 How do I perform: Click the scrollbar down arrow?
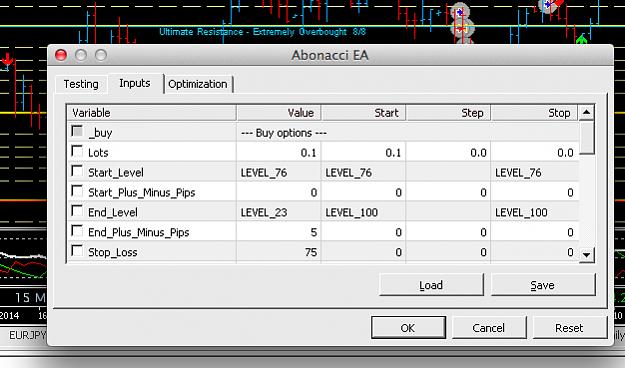(x=586, y=254)
